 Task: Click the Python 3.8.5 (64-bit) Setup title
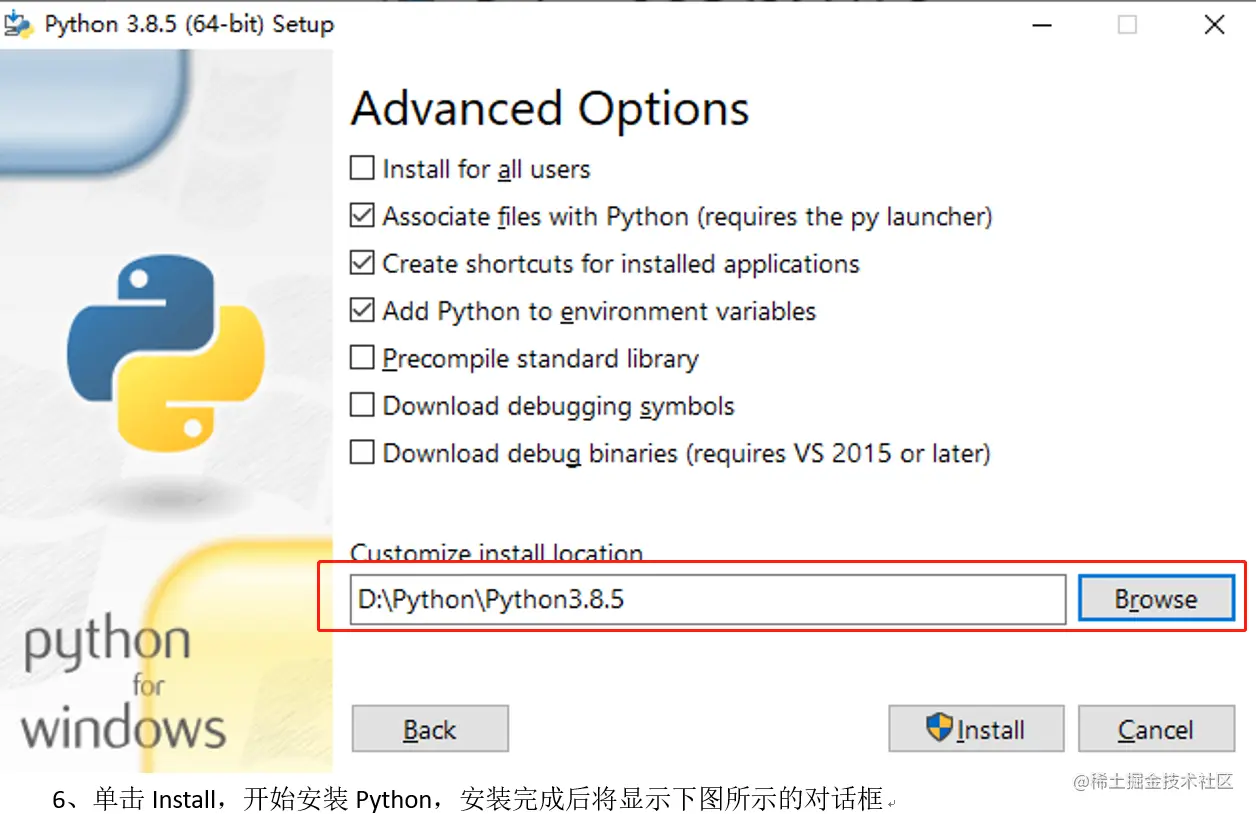(189, 24)
